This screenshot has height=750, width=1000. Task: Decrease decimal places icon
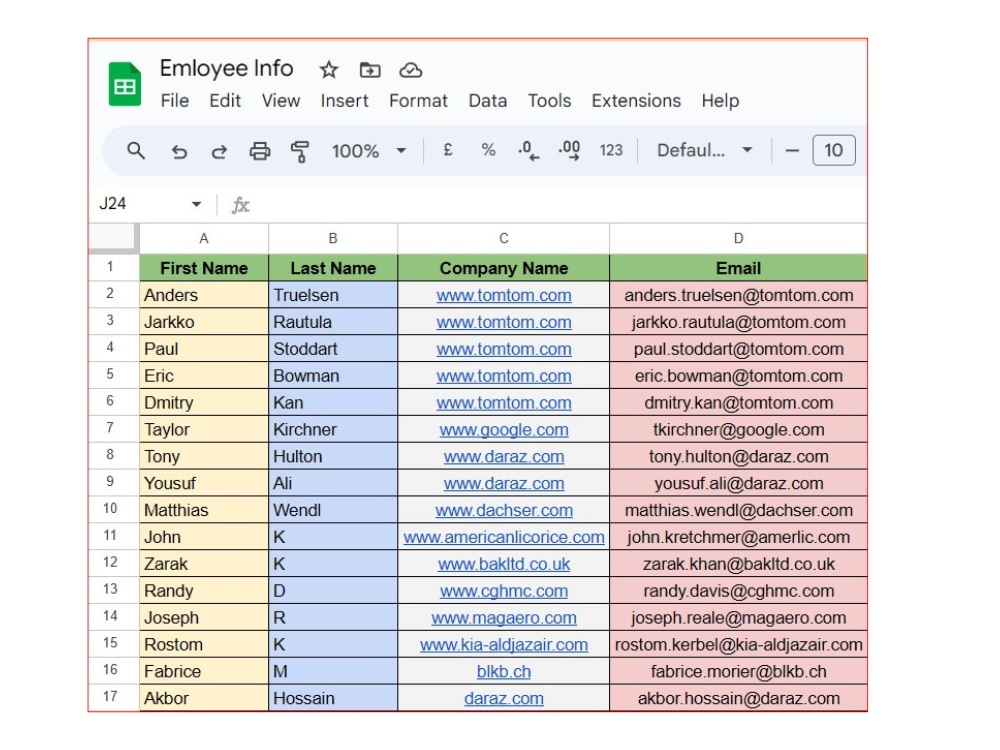[528, 151]
